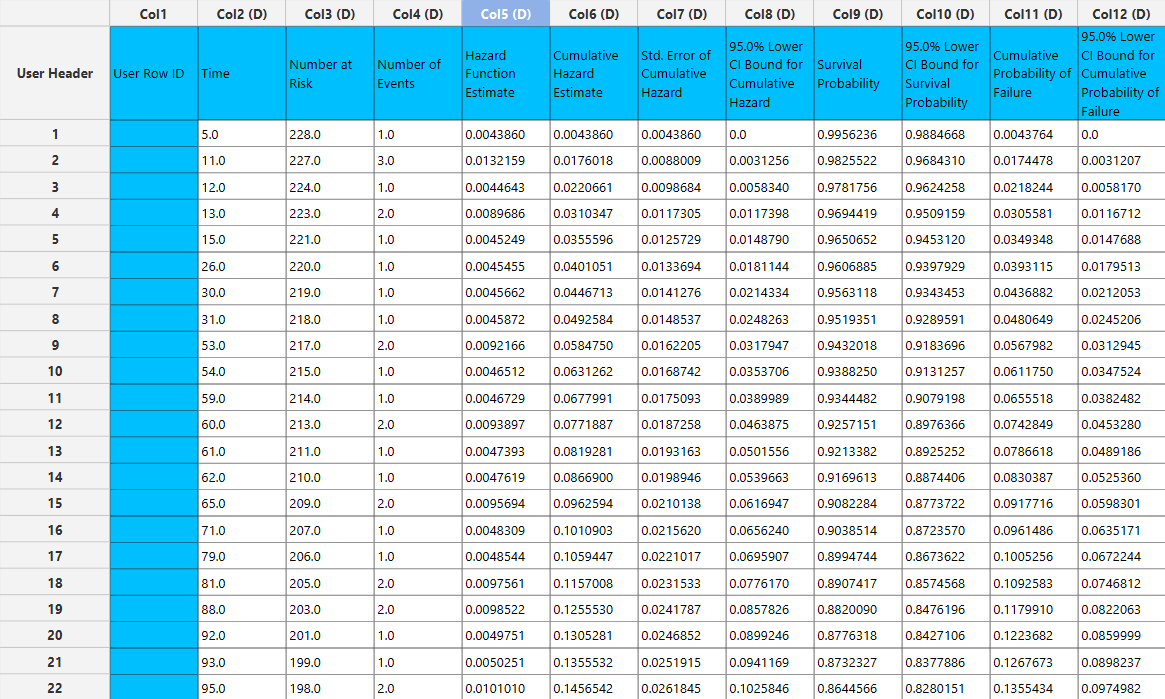The image size is (1165, 699).
Task: Select the Col11 (D) column header
Action: pos(1033,13)
